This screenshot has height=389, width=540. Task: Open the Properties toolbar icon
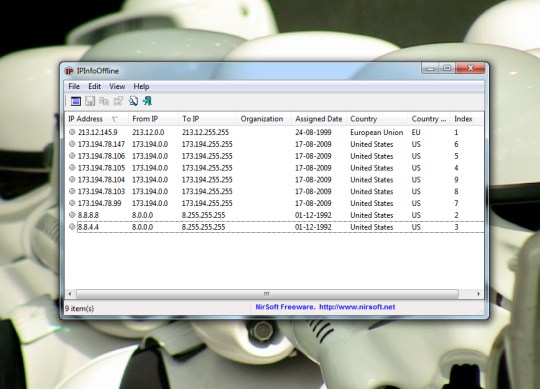(x=118, y=101)
